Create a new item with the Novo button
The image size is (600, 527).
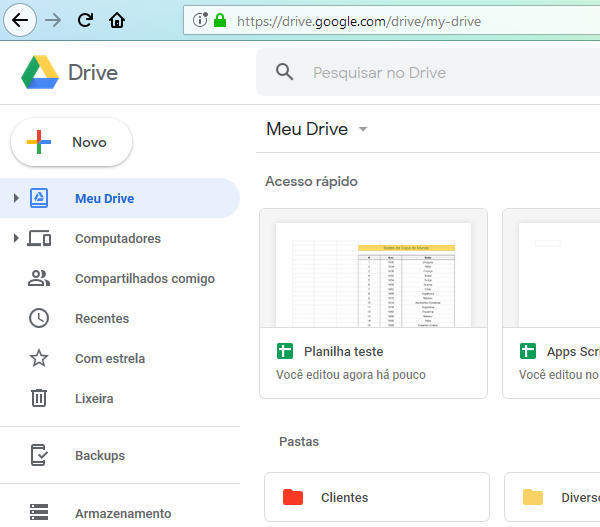coord(72,142)
